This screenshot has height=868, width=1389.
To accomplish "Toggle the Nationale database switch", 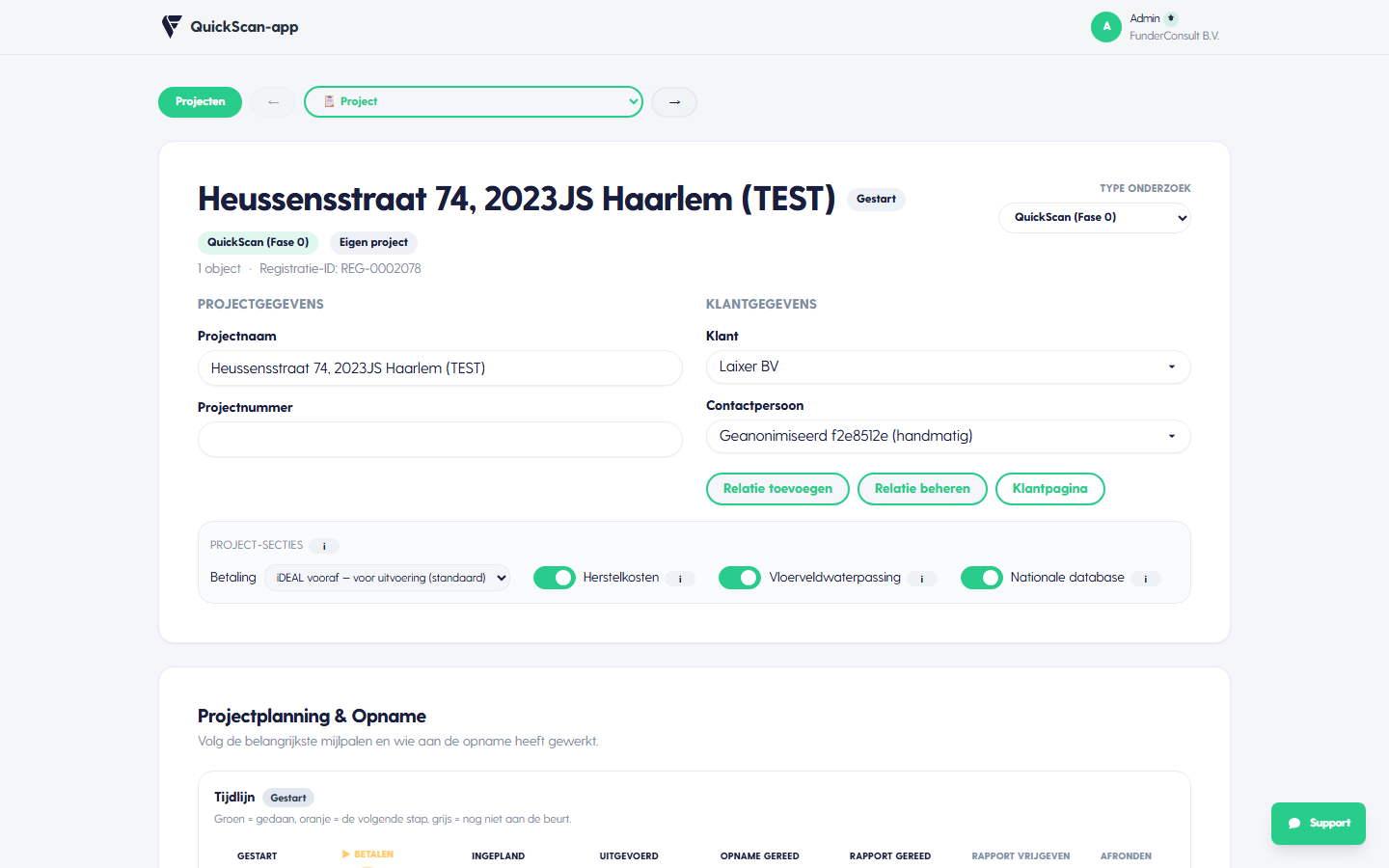I will 982,578.
